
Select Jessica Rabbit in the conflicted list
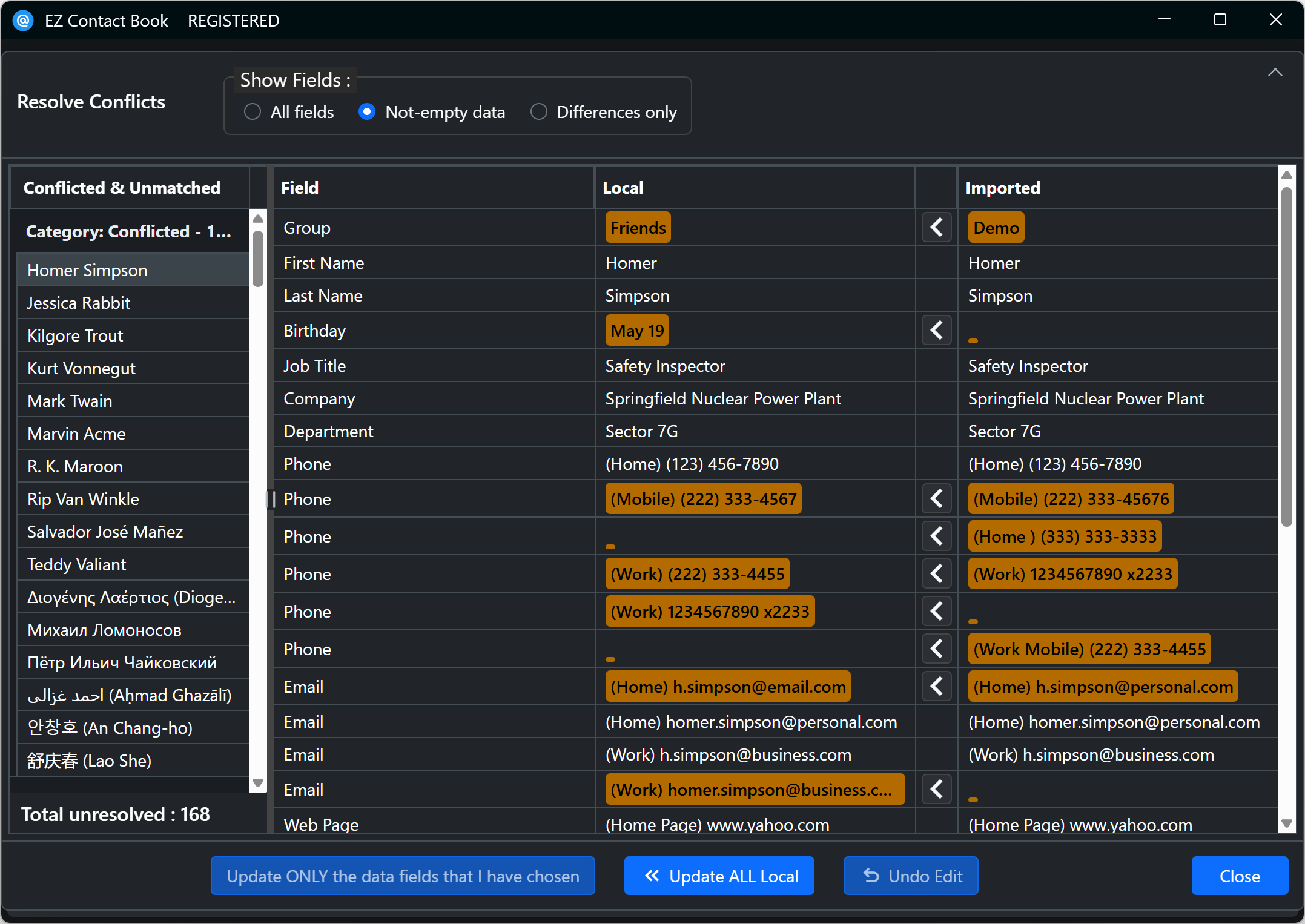pyautogui.click(x=79, y=303)
